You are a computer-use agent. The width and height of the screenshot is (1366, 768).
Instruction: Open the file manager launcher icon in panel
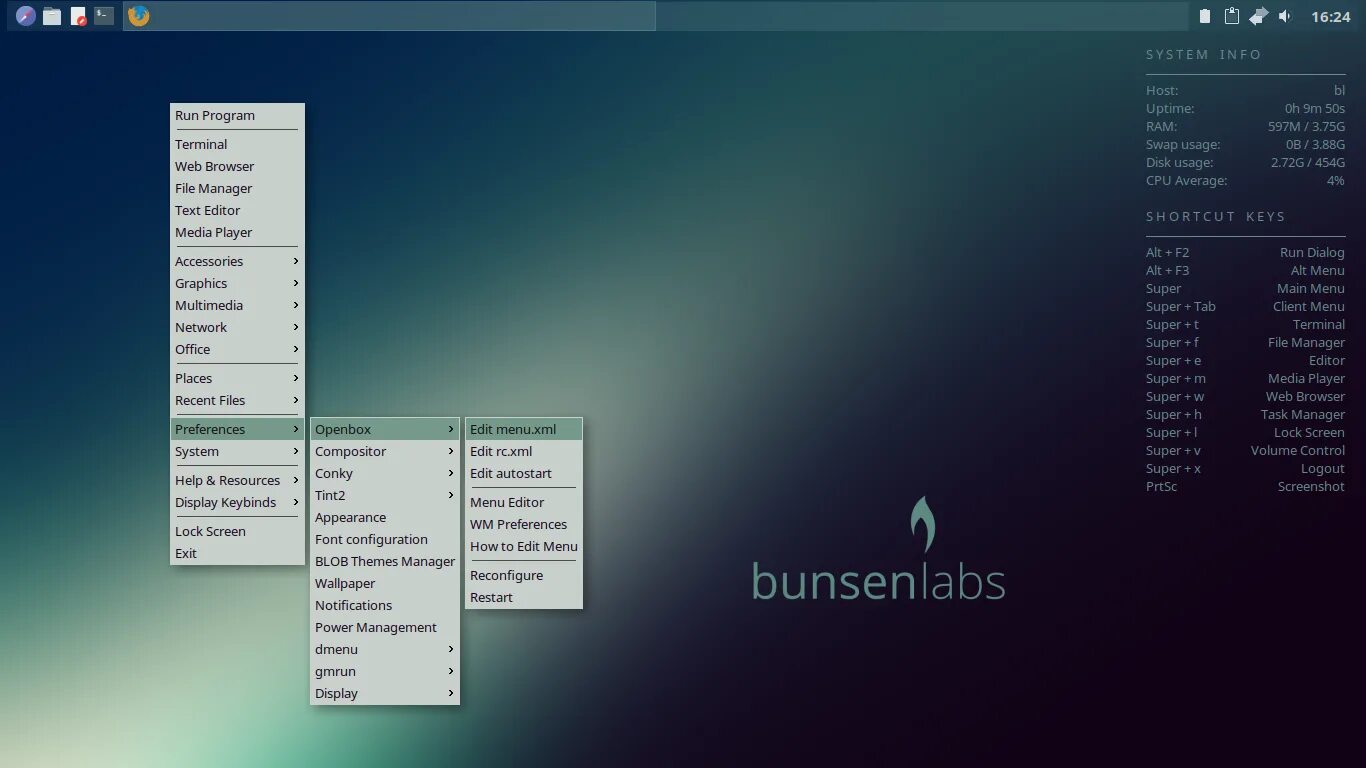52,16
